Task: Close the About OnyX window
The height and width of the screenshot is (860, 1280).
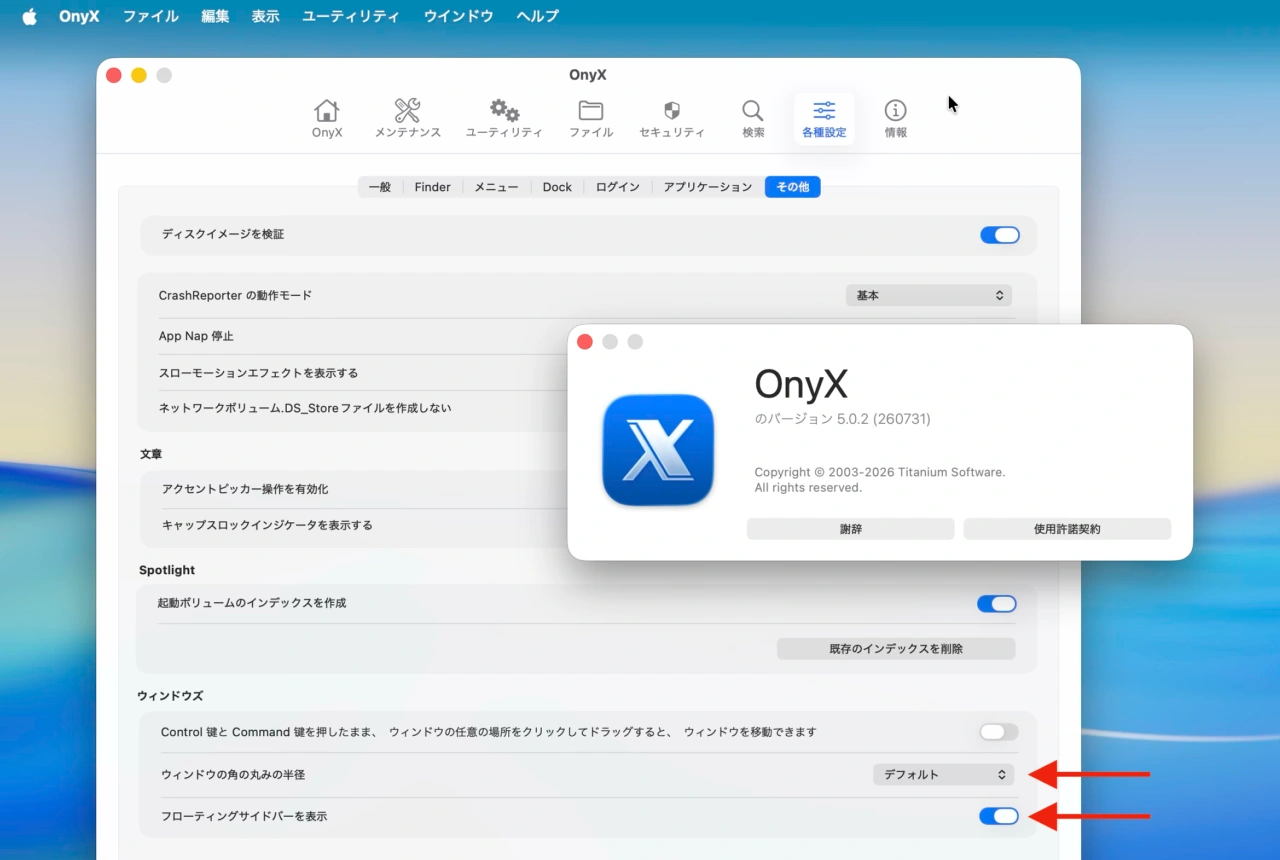Action: pos(585,342)
